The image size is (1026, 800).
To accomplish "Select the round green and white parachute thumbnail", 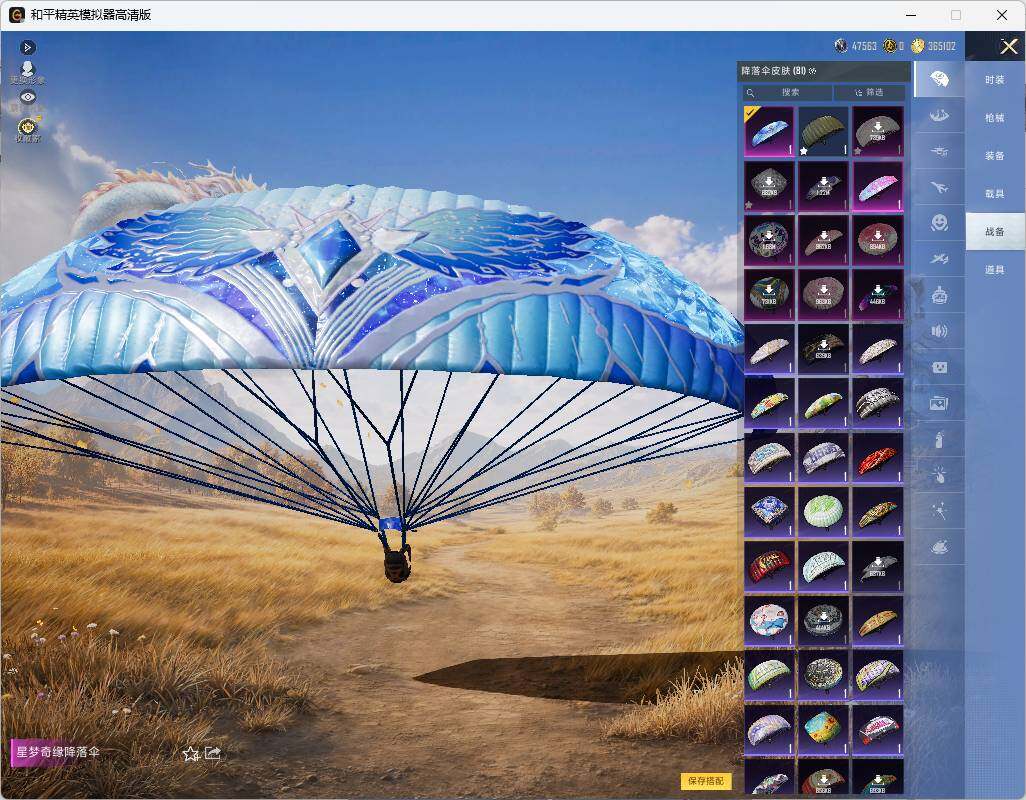I will point(823,511).
